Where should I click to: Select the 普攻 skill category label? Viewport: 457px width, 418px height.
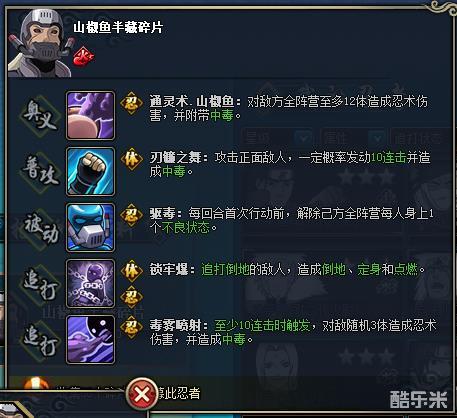pyautogui.click(x=41, y=173)
